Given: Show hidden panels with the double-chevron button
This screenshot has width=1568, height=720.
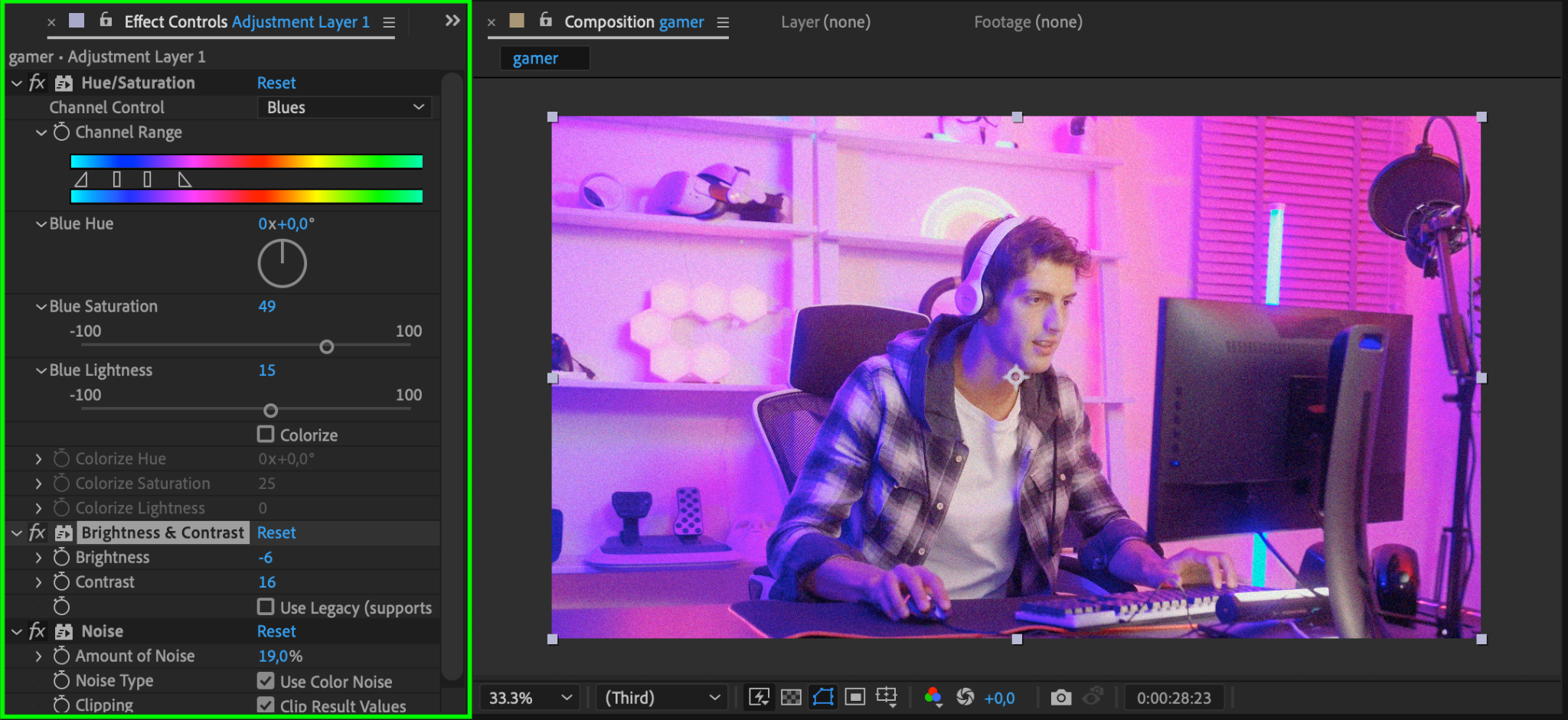Looking at the screenshot, I should [x=452, y=21].
